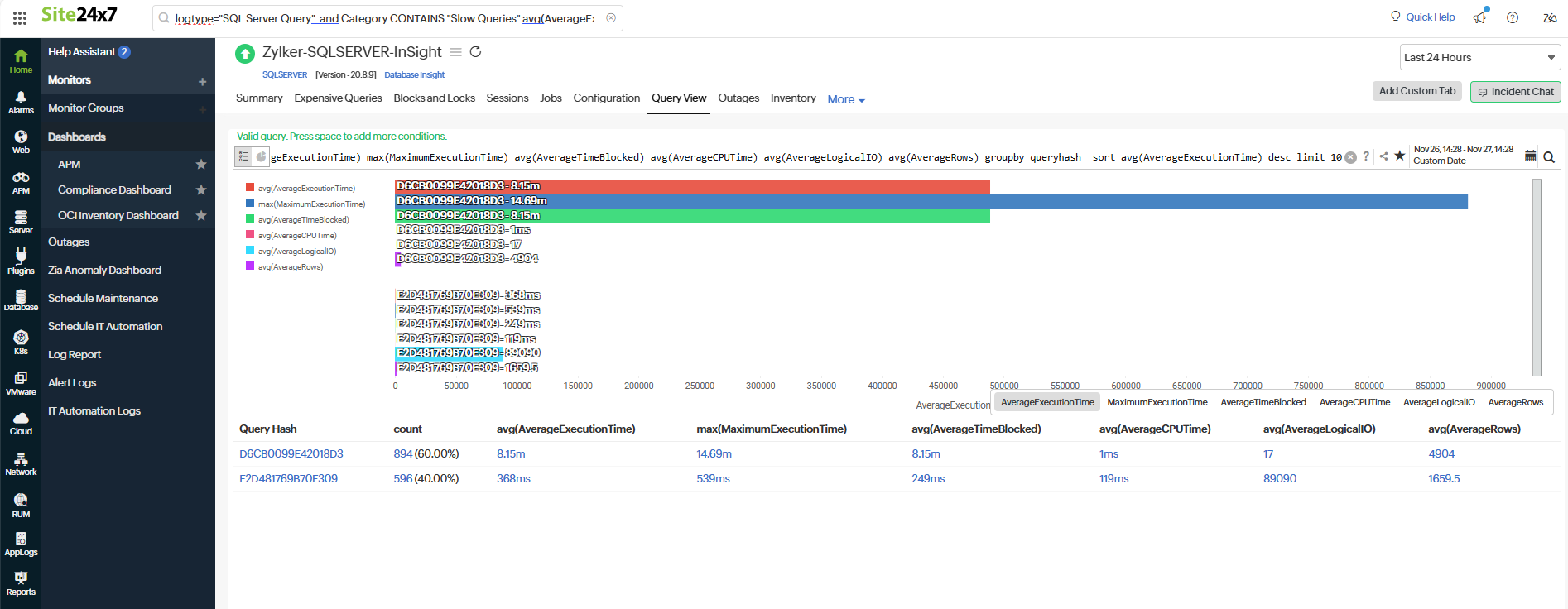Share the current query
Screen dimensions: 1568x609
click(1383, 156)
